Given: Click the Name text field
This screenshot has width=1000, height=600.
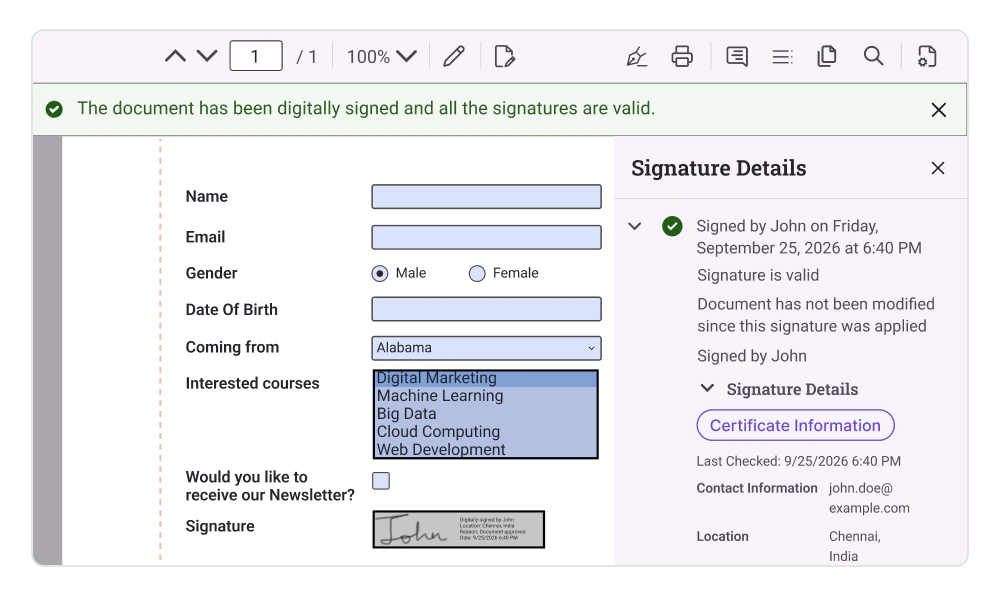Looking at the screenshot, I should 487,196.
